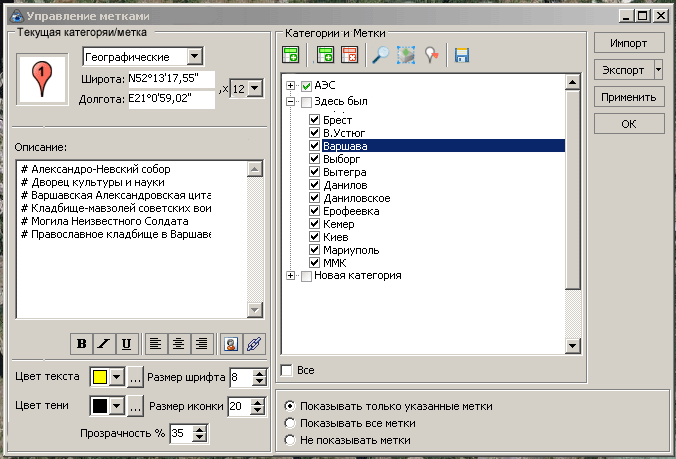The width and height of the screenshot is (676, 459).
Task: Click the bold formatting button
Action: coord(82,343)
